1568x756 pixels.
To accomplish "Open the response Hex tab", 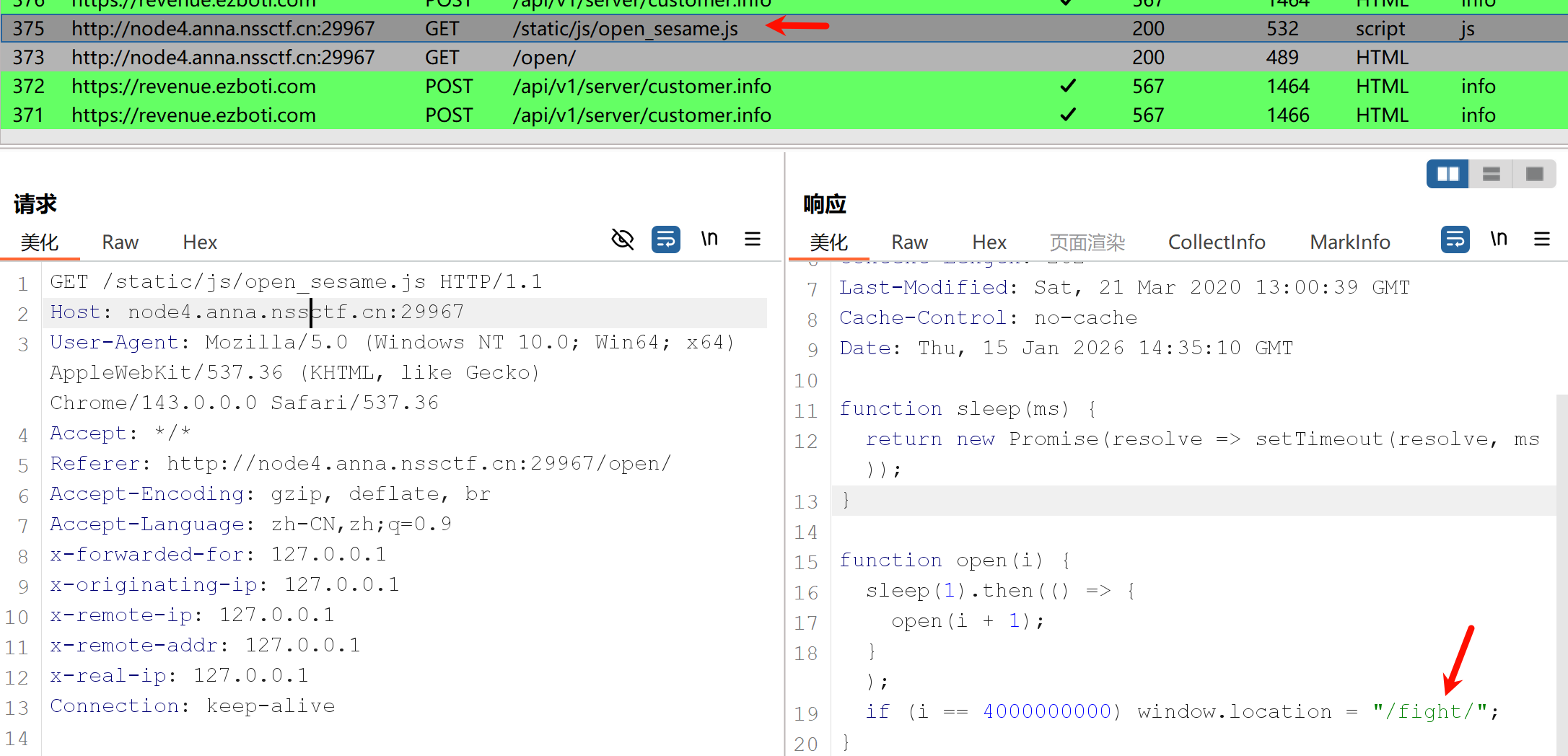I will (x=989, y=242).
